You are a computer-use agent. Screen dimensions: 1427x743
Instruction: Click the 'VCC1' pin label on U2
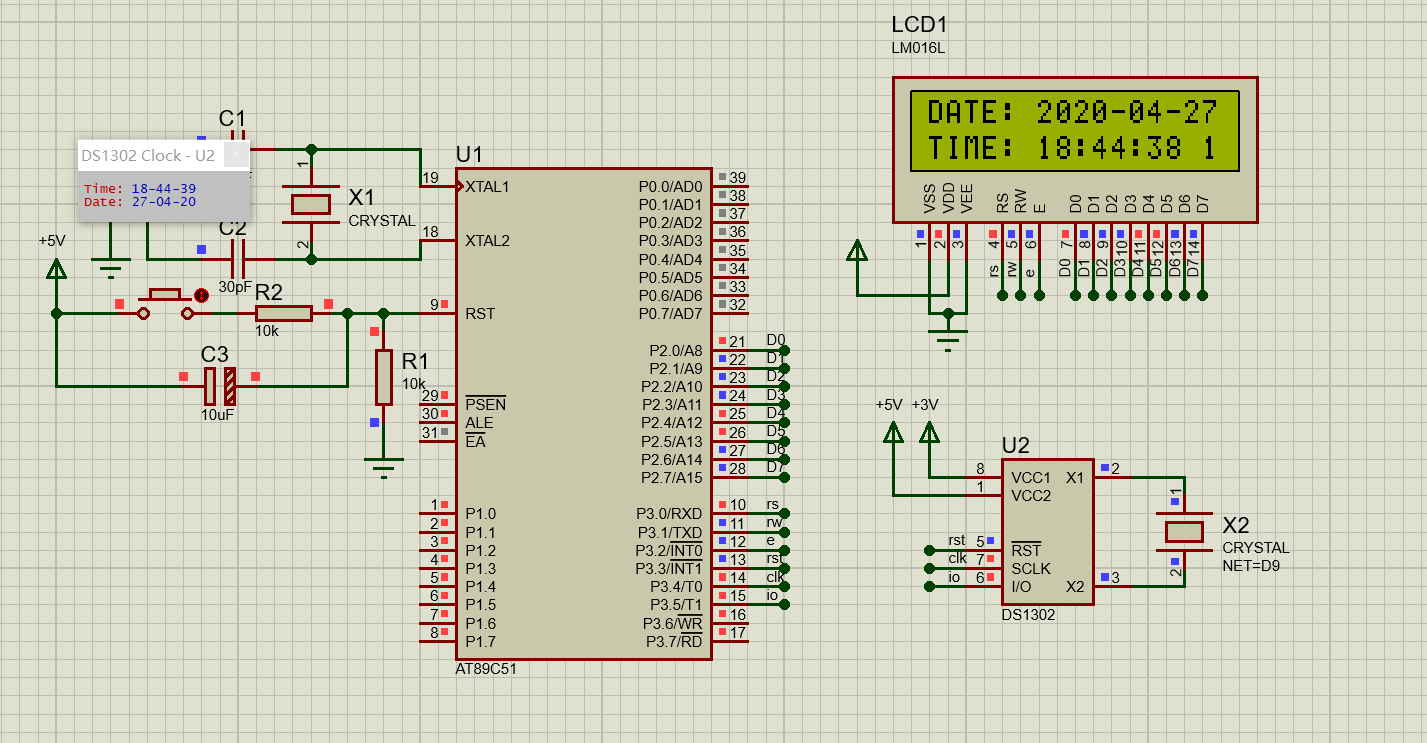coord(1031,478)
